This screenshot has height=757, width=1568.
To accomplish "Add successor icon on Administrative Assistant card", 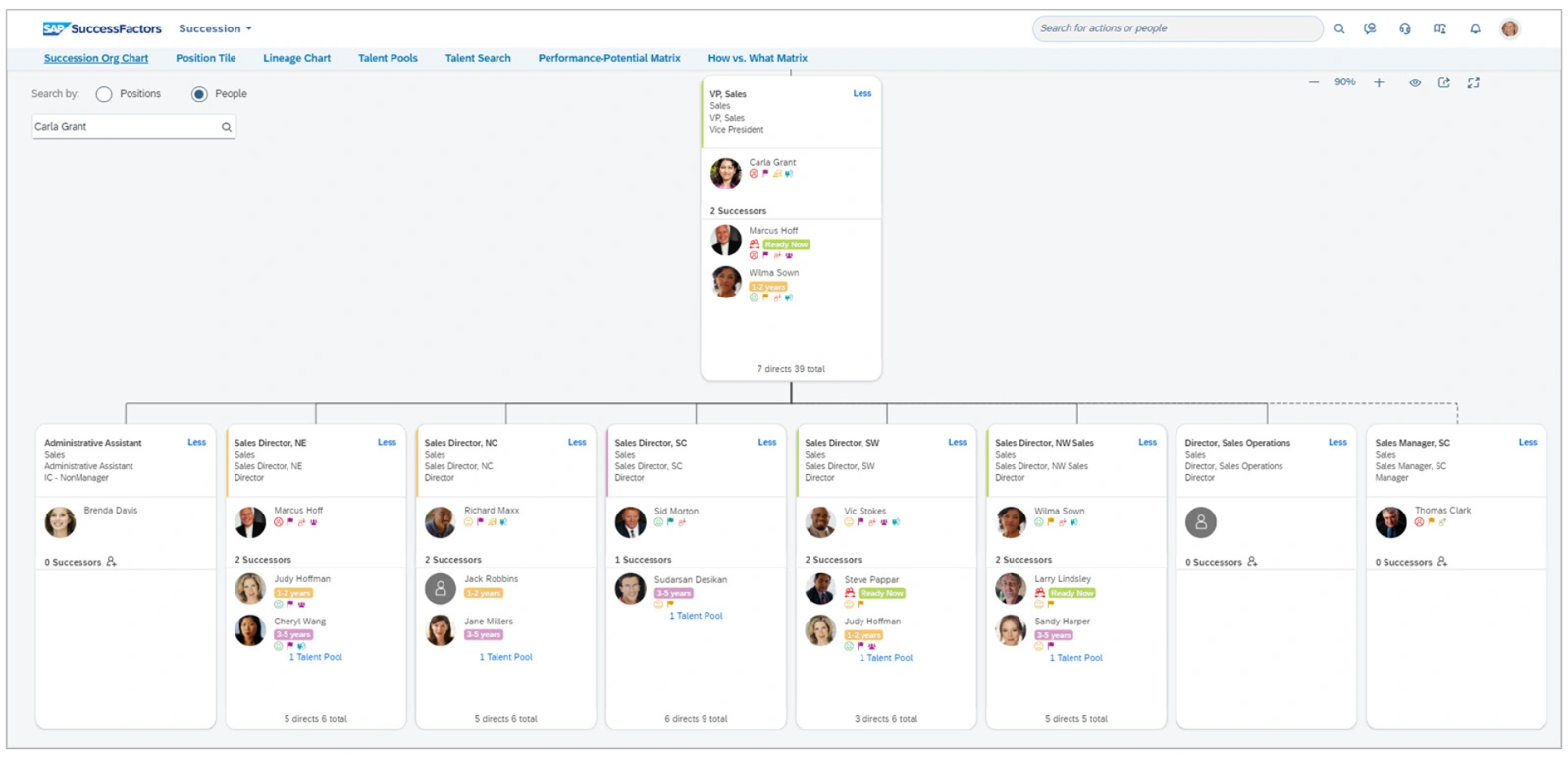I will pyautogui.click(x=111, y=562).
